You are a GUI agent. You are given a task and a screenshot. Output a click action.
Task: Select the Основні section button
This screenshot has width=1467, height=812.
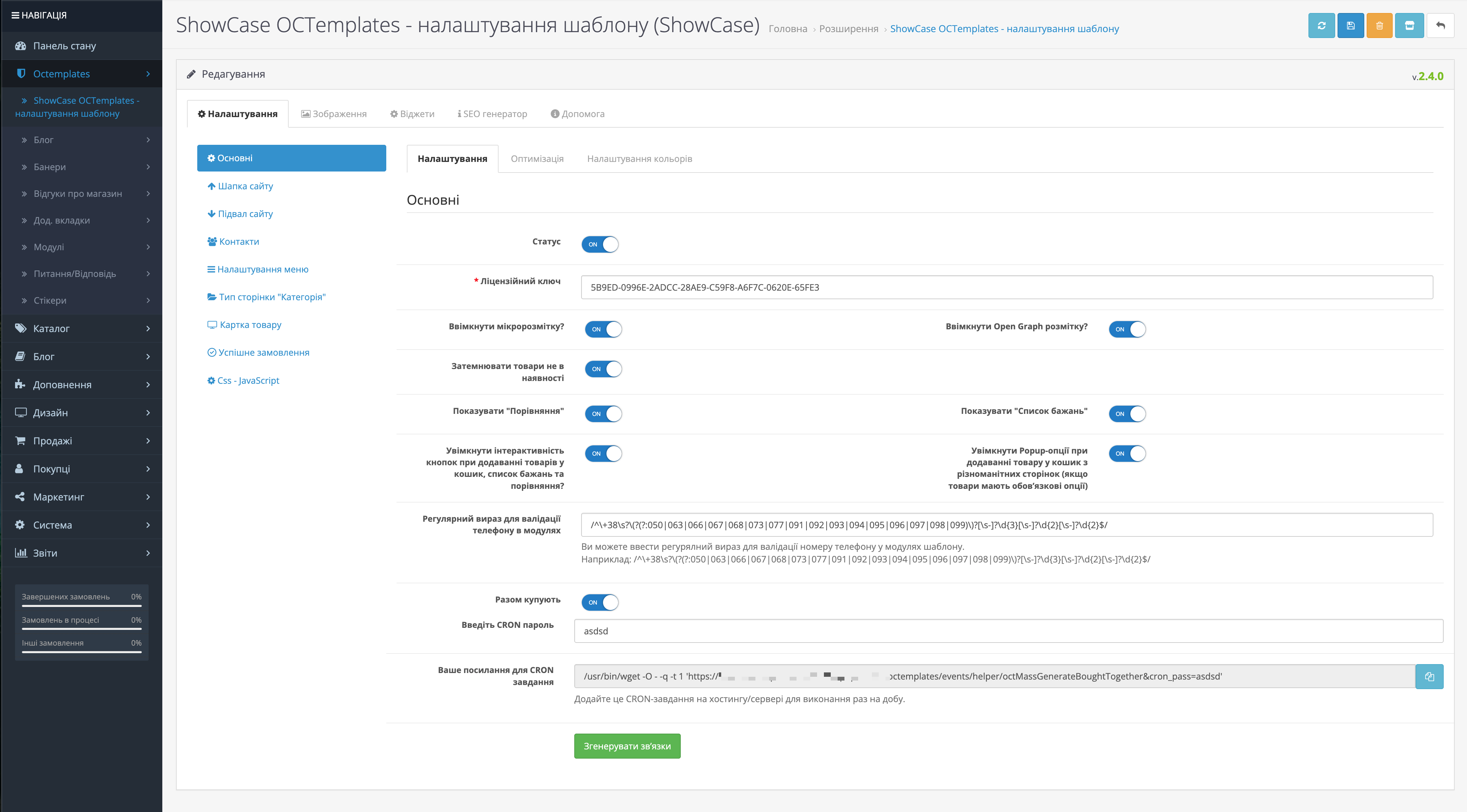[x=291, y=158]
